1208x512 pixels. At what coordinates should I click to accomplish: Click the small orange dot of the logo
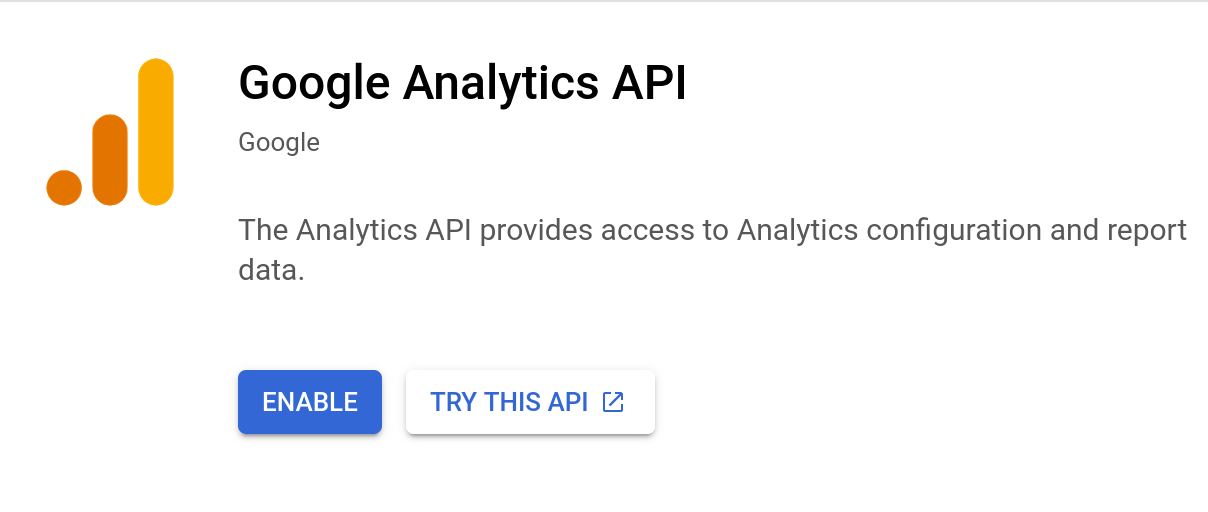coord(64,188)
